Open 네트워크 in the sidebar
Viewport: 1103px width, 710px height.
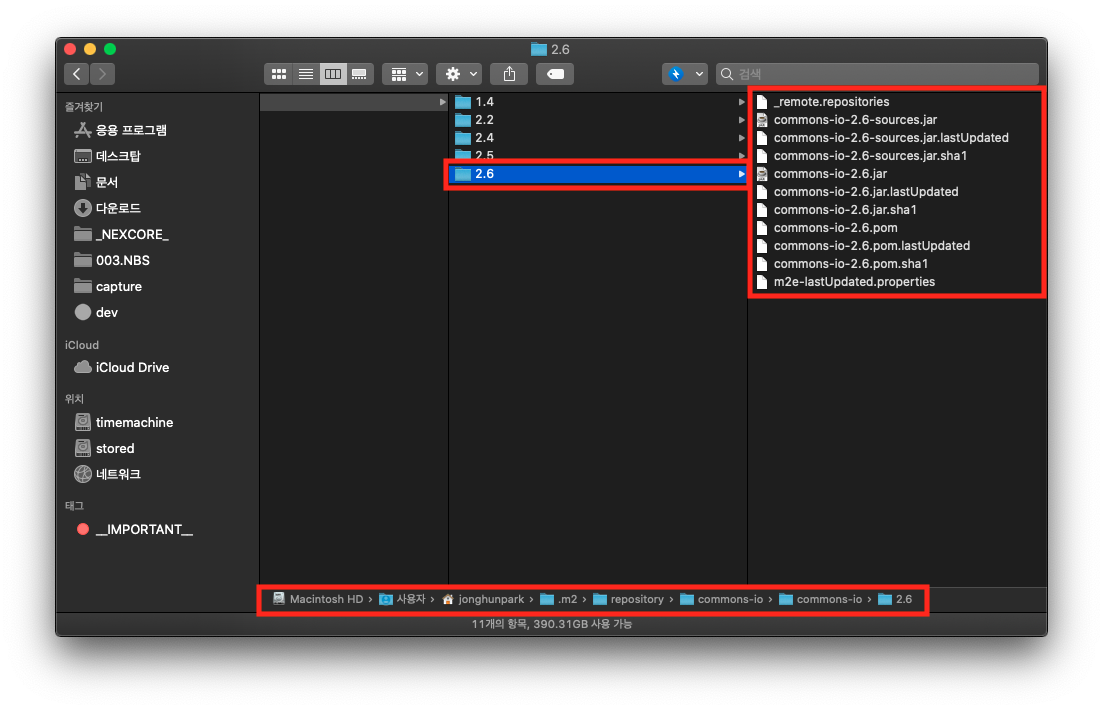(x=117, y=474)
